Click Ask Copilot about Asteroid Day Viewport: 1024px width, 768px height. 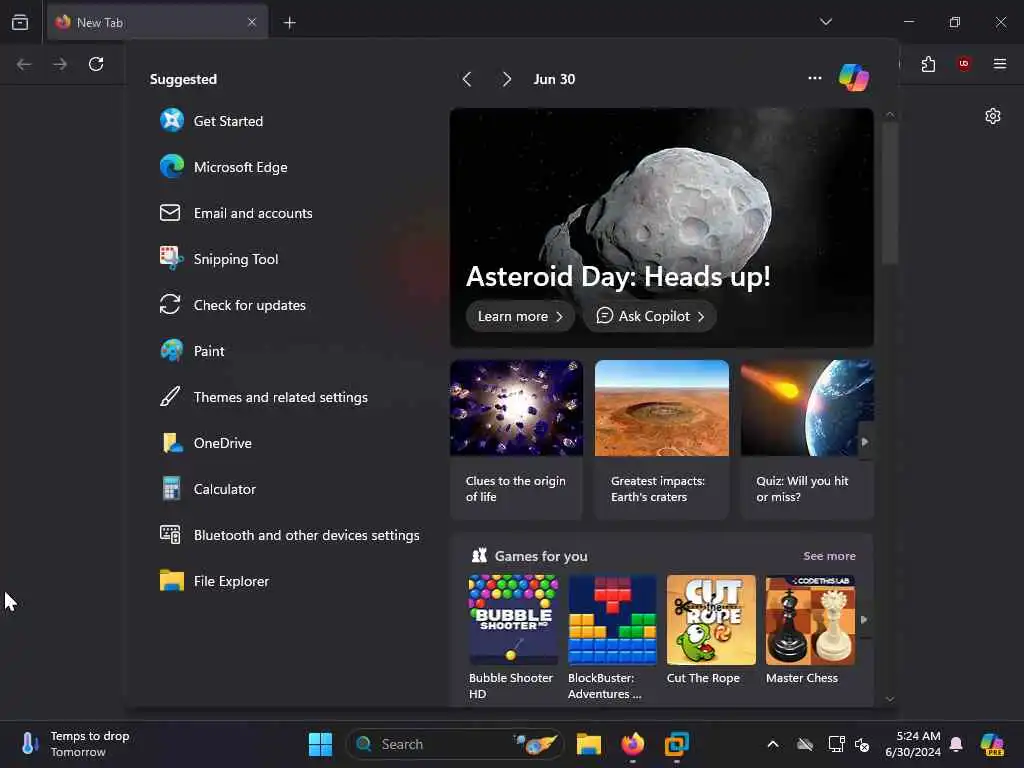point(650,316)
